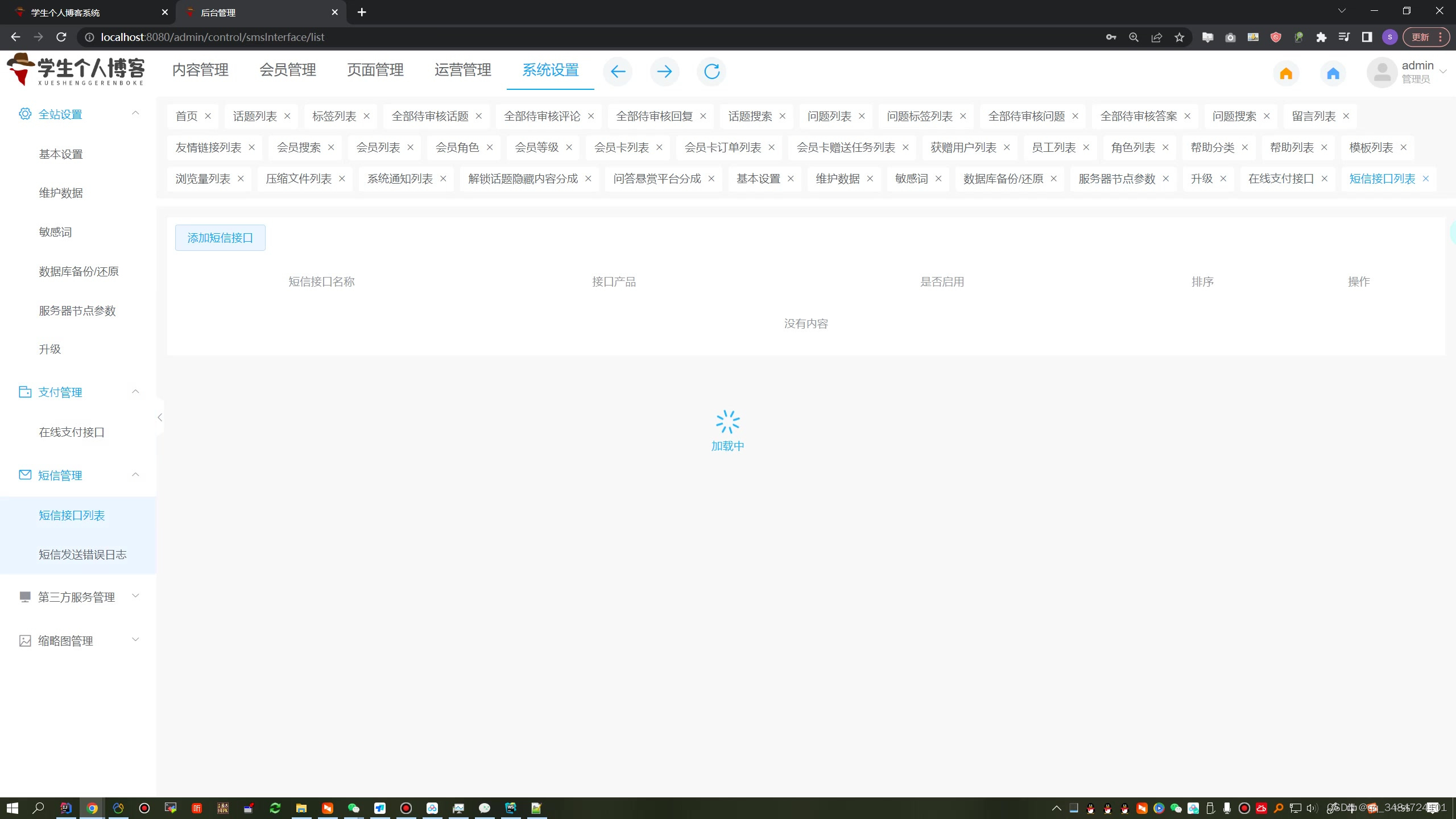The height and width of the screenshot is (819, 1456).
Task: Click the sidebar collapse arrow handle
Action: click(160, 417)
